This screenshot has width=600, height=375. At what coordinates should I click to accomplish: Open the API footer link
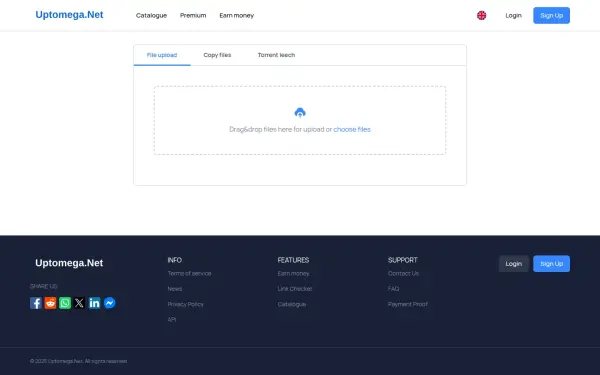point(172,320)
